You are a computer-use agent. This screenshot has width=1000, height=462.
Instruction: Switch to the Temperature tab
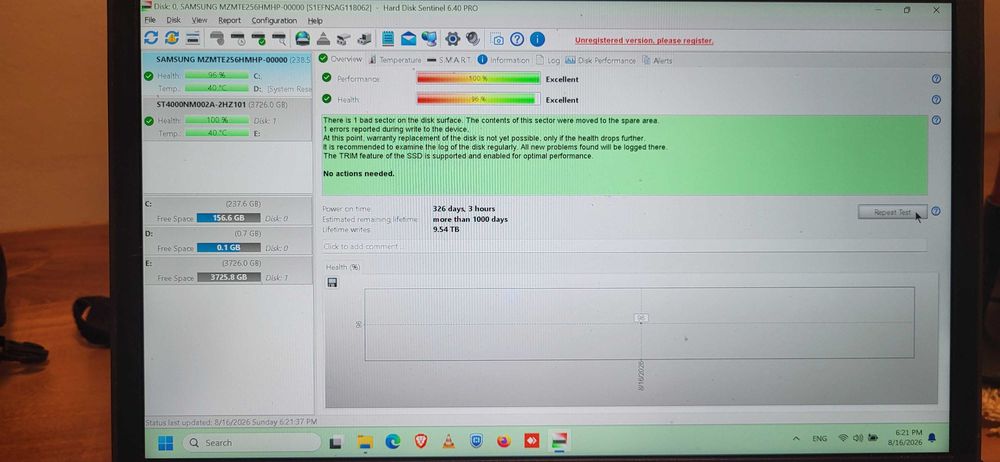point(395,60)
